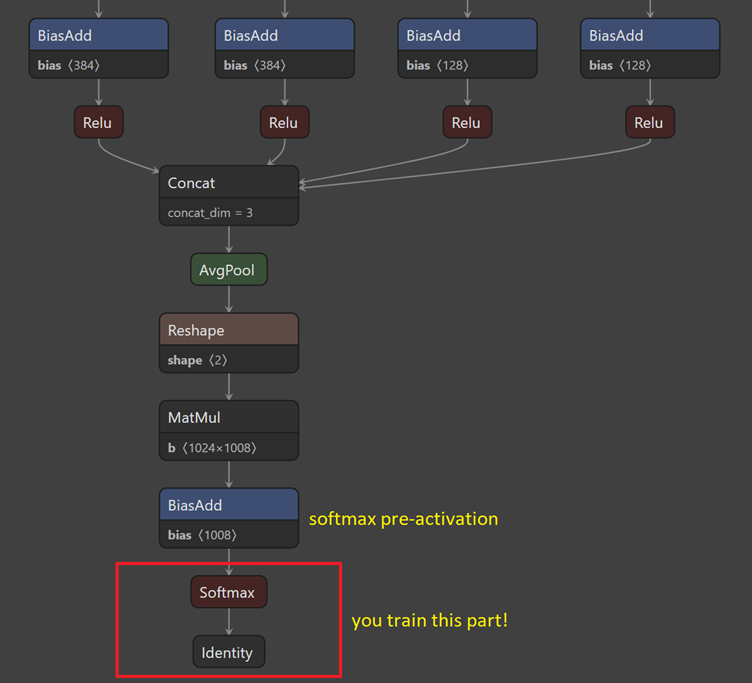Viewport: 752px width, 683px height.
Task: Select the third Relu node from left
Action: (466, 123)
